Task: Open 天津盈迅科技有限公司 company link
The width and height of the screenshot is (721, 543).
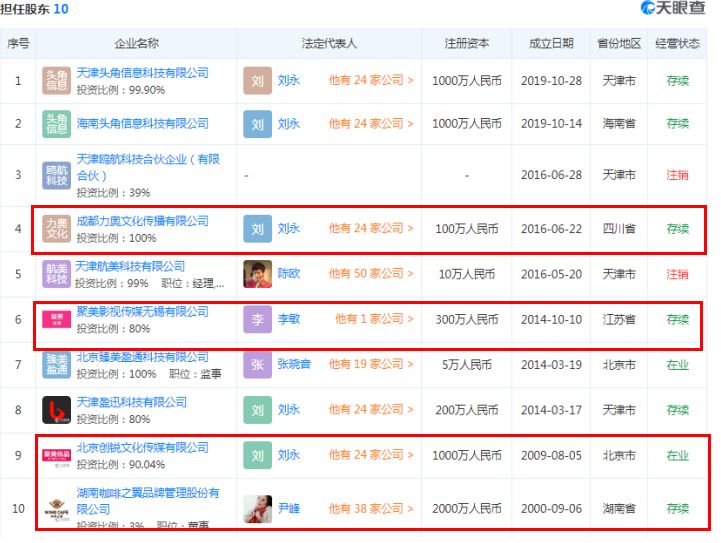Action: point(132,402)
